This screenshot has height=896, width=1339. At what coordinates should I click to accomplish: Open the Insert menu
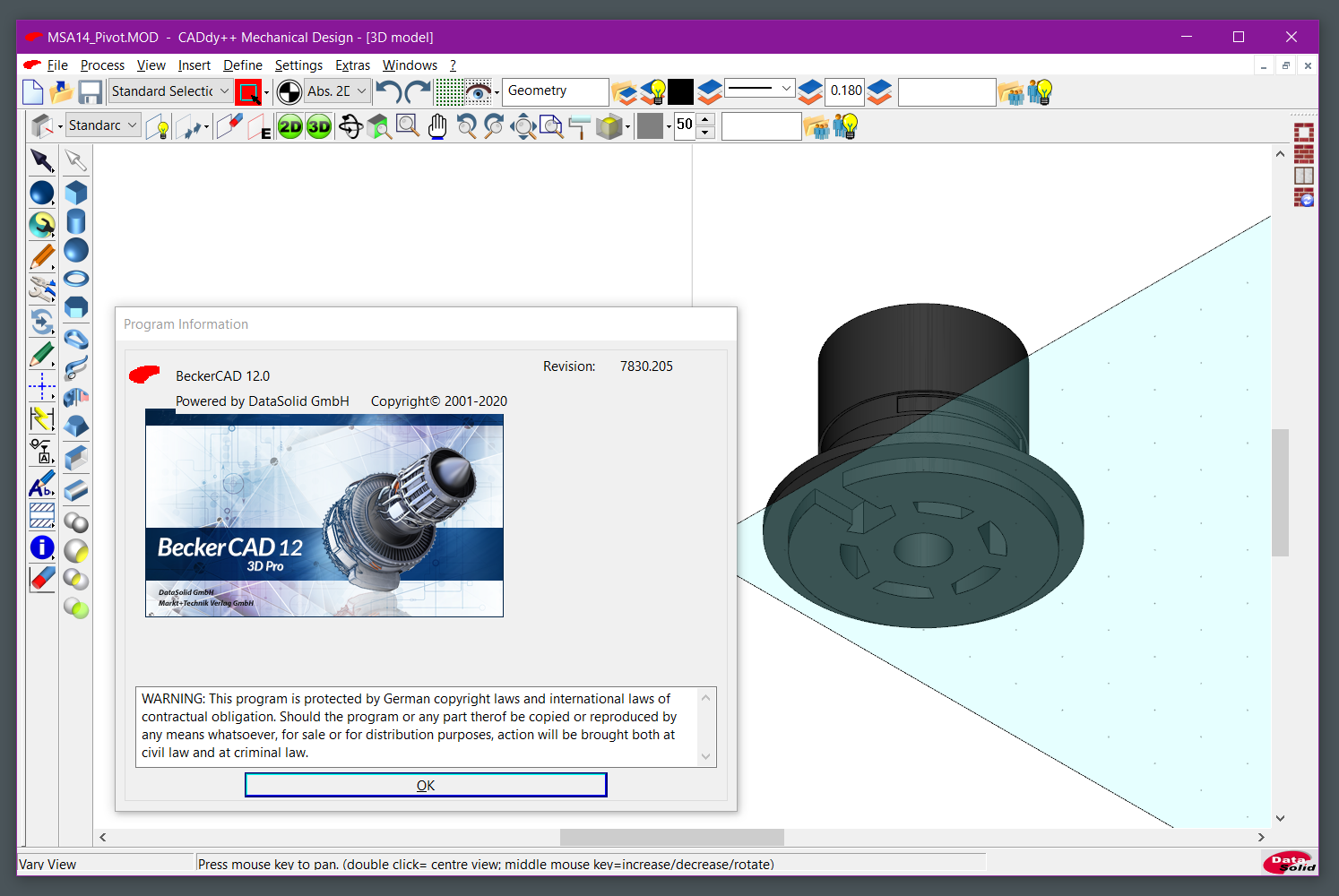click(x=194, y=65)
